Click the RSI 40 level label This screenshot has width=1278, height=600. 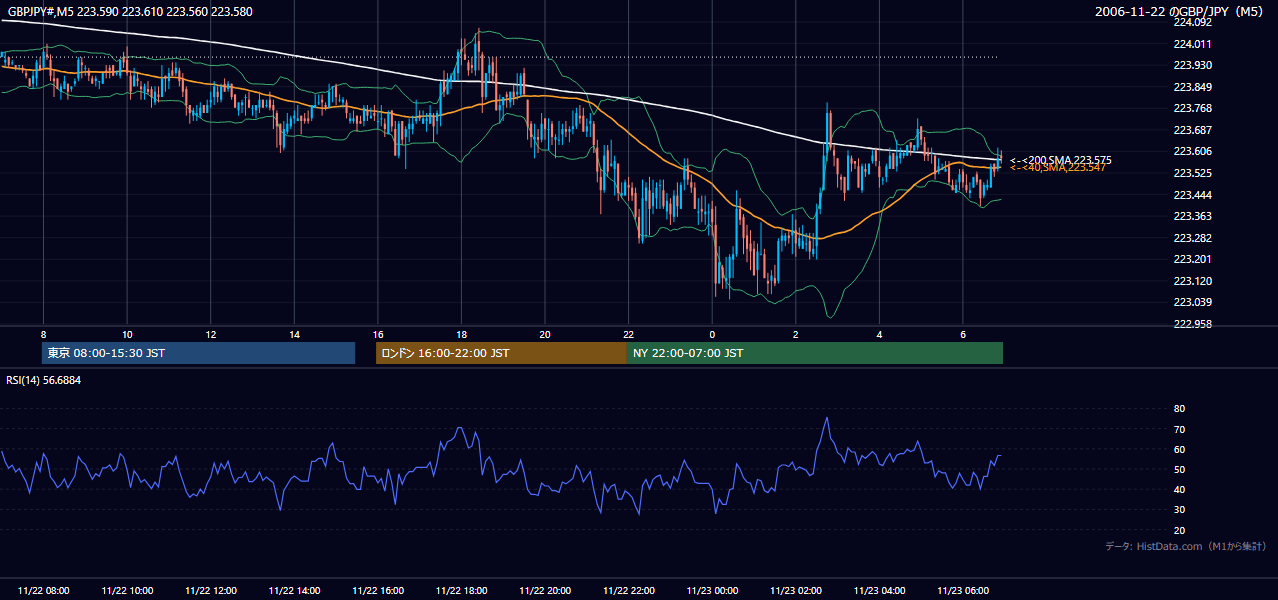(1179, 489)
